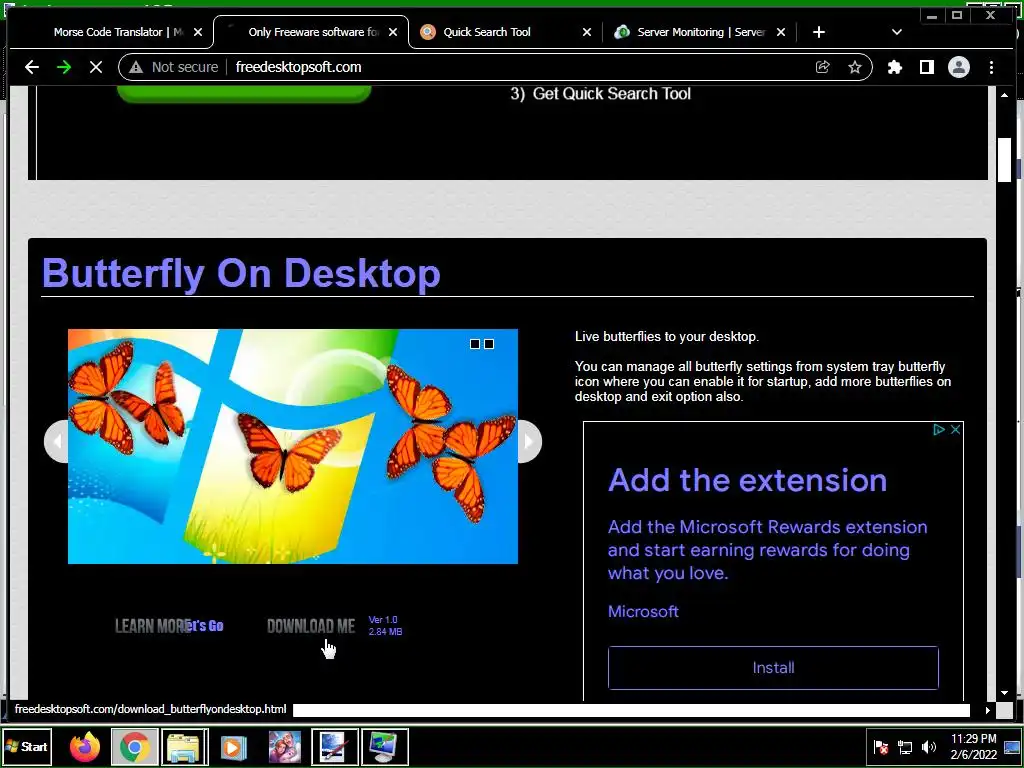Click the scrollbar up arrow
This screenshot has width=1024, height=768.
pos(1004,95)
